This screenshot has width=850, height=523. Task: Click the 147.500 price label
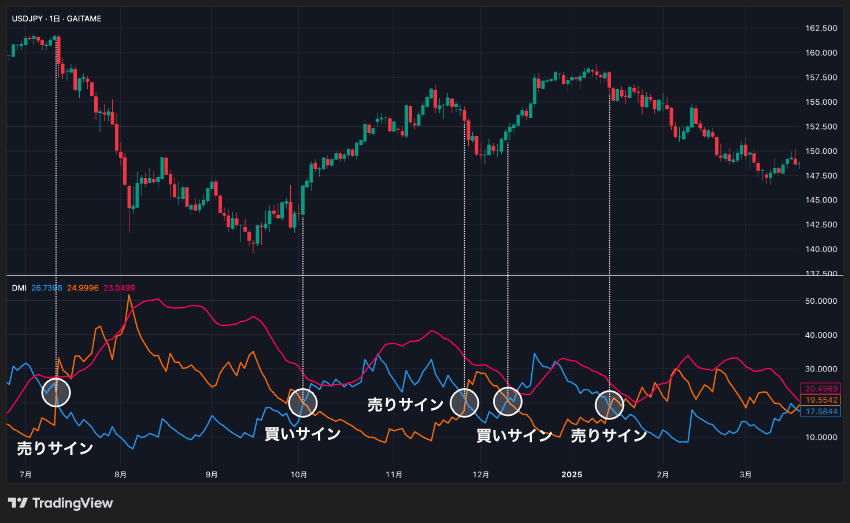point(821,176)
